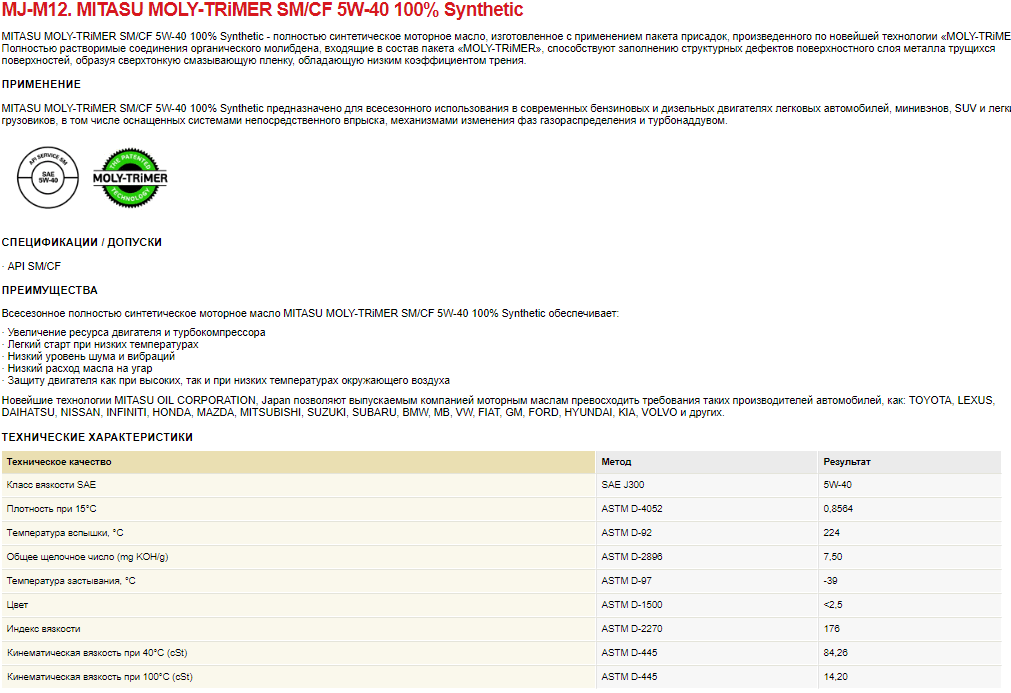The image size is (1011, 693).
Task: Click the СПЕЦИФИКАЦИИ / ДОПУСКИ heading
Action: pyautogui.click(x=82, y=242)
